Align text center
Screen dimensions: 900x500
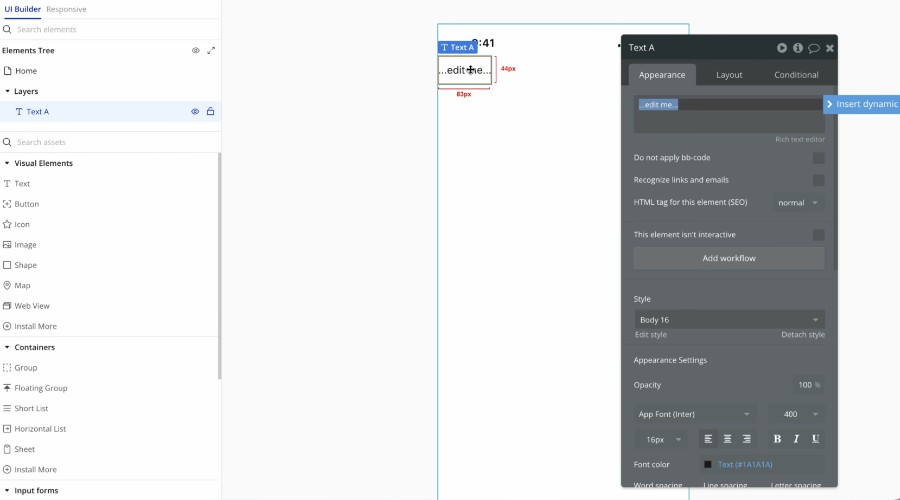(x=727, y=439)
